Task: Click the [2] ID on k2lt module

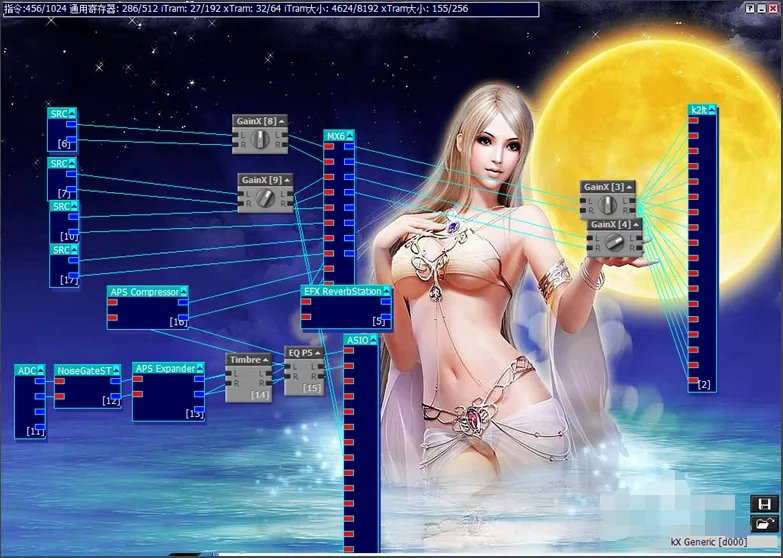Action: 704,385
